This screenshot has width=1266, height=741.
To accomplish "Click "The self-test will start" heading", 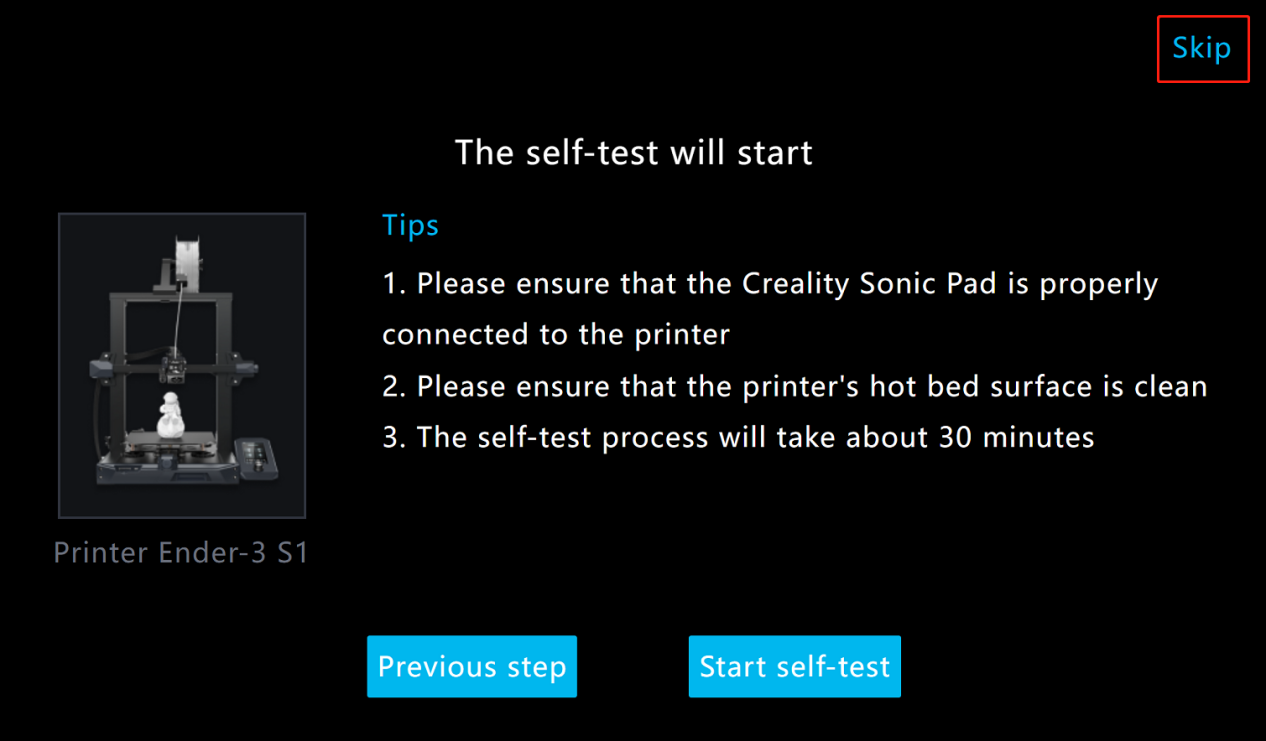I will 633,153.
